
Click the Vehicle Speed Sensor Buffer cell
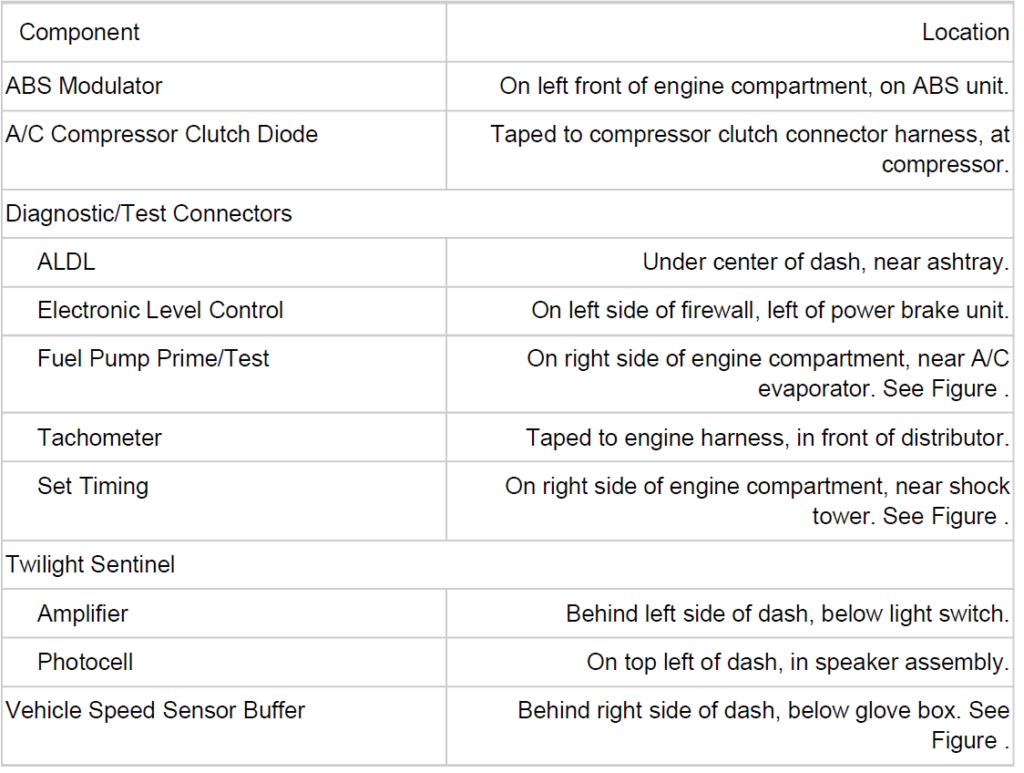155,710
